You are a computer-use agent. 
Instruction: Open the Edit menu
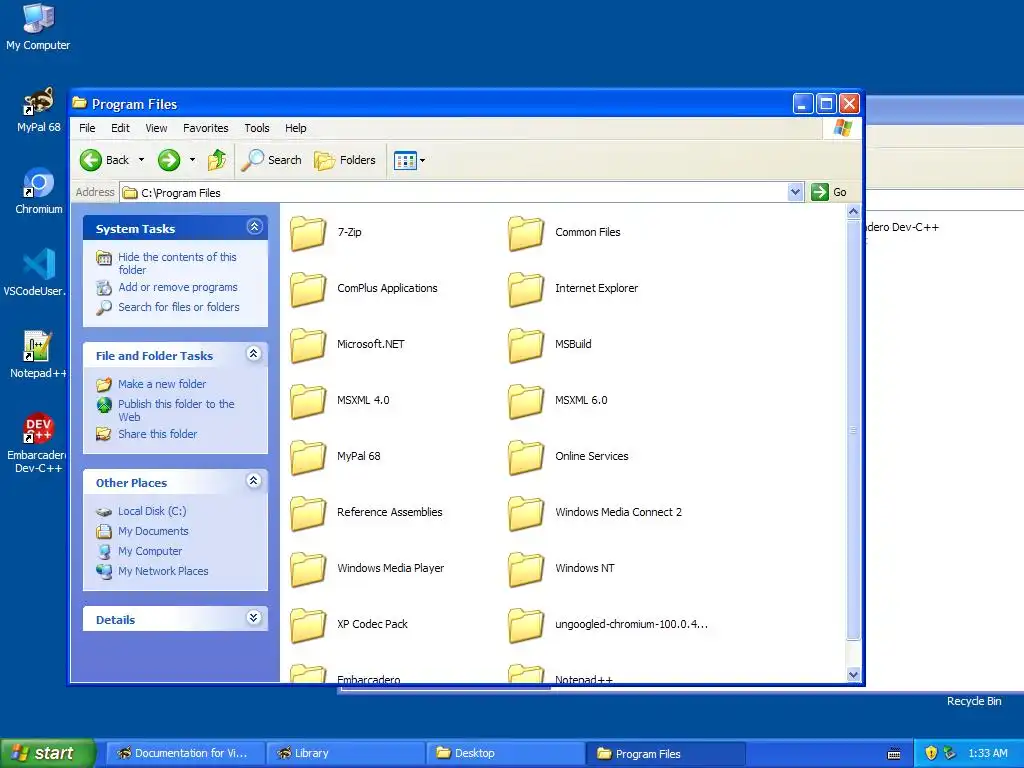[x=120, y=128]
